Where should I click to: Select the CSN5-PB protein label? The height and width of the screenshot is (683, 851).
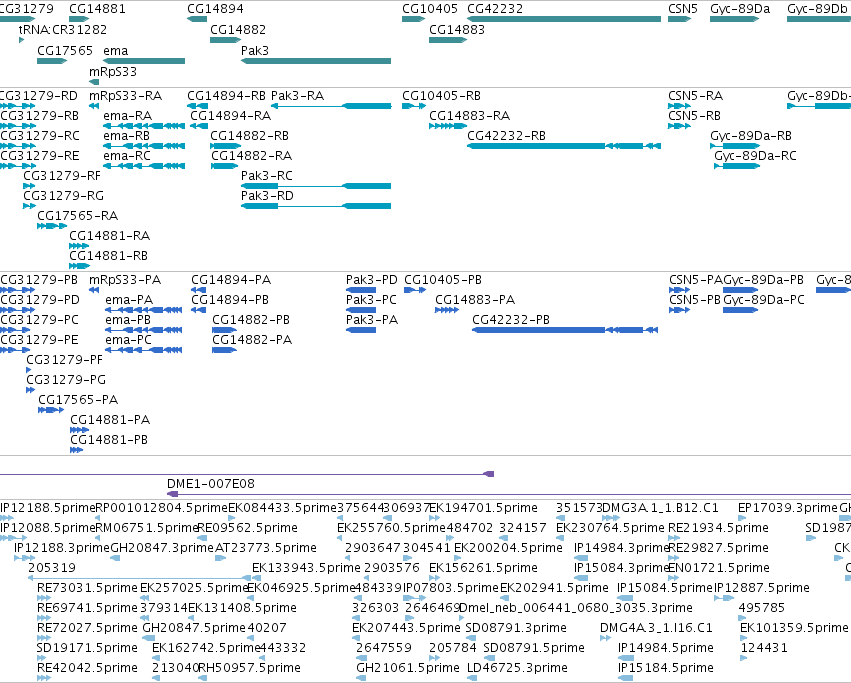point(695,300)
